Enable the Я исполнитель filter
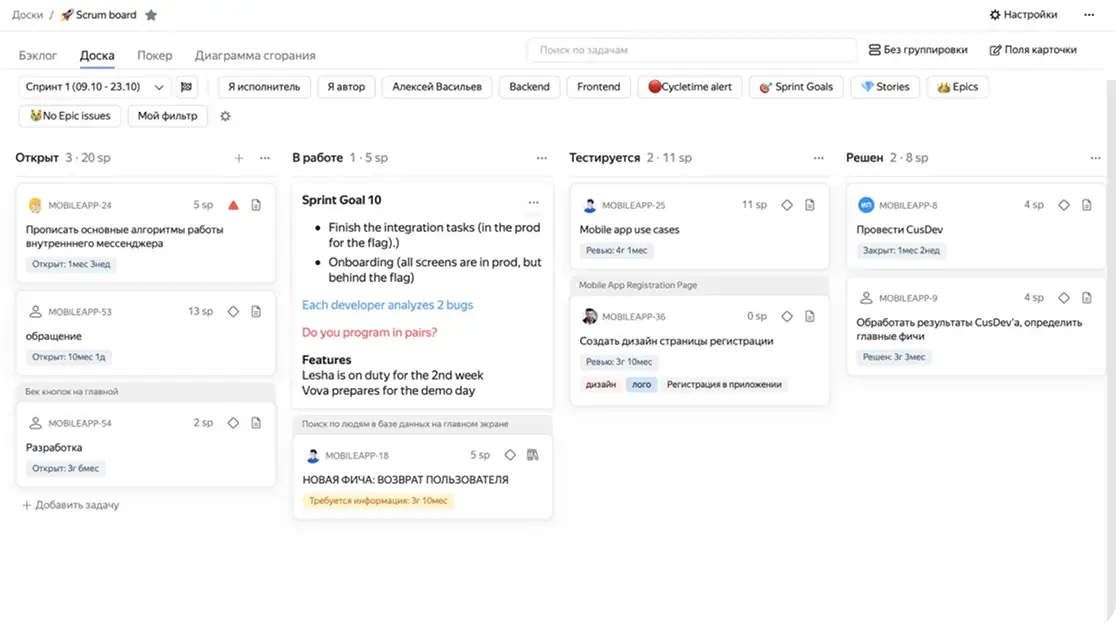Image resolution: width=1116 pixels, height=629 pixels. [x=264, y=87]
